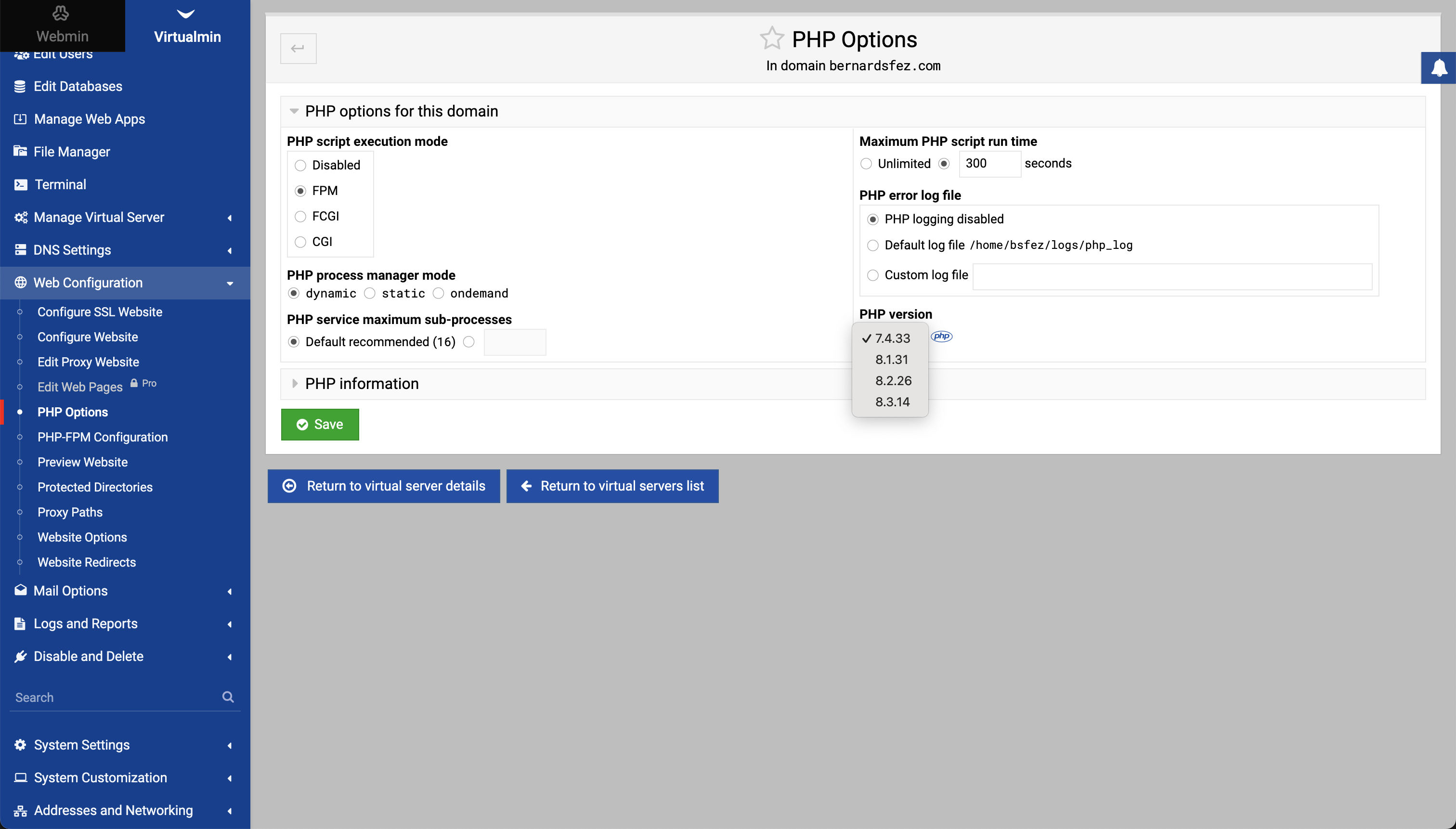Select FCGI execution mode
Viewport: 1456px width, 829px height.
click(300, 216)
